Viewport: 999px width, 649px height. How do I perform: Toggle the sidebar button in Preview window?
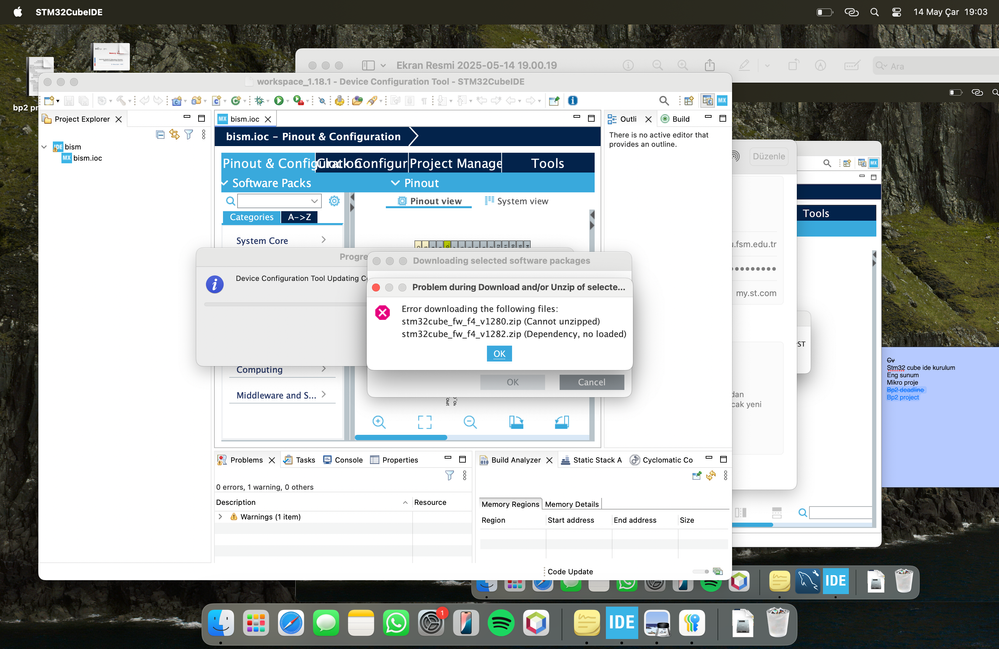point(368,65)
